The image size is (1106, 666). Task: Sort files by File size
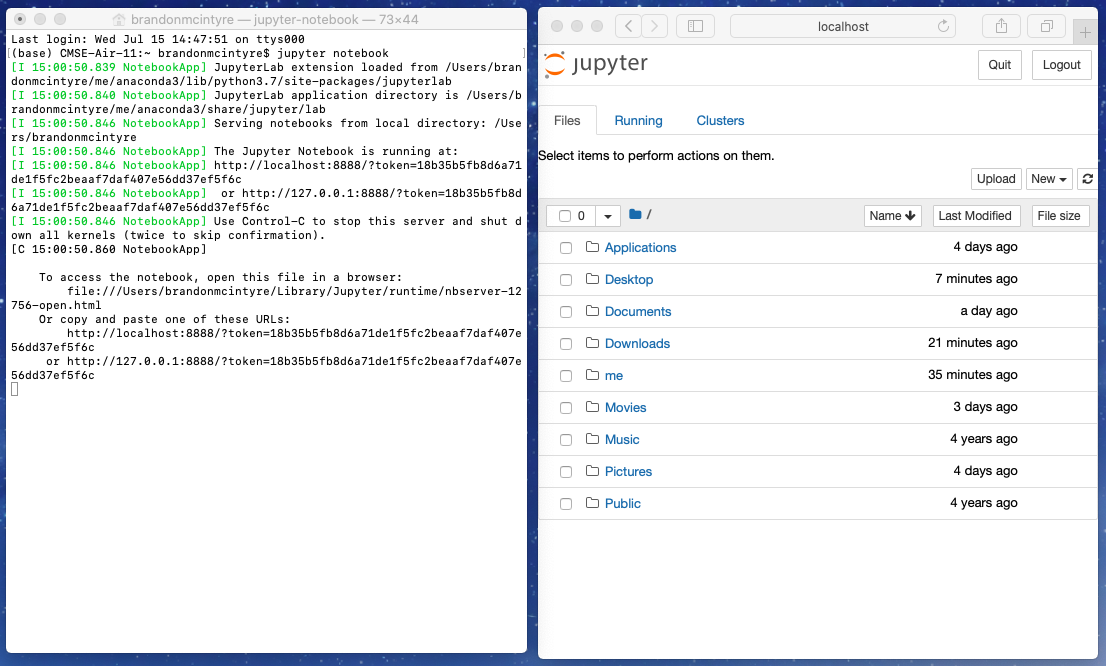(x=1059, y=216)
